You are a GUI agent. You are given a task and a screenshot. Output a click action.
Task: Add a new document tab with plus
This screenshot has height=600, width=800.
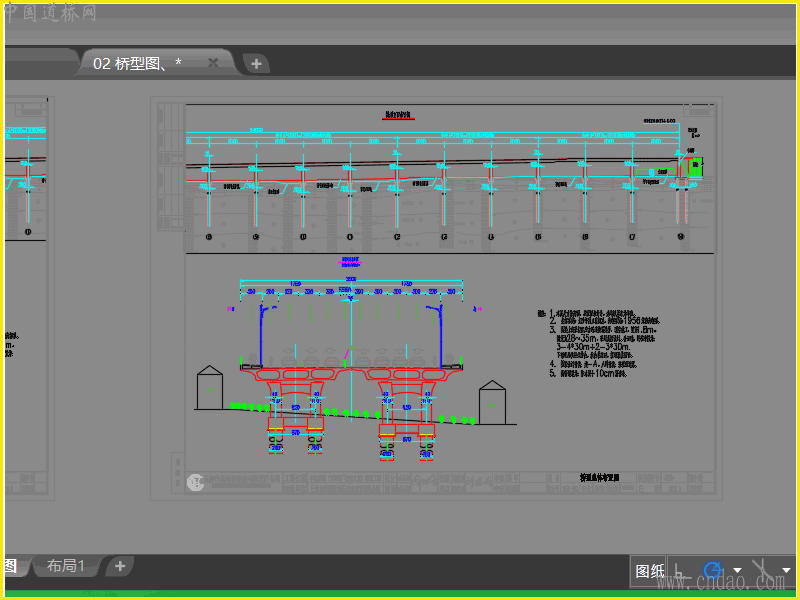pos(256,64)
